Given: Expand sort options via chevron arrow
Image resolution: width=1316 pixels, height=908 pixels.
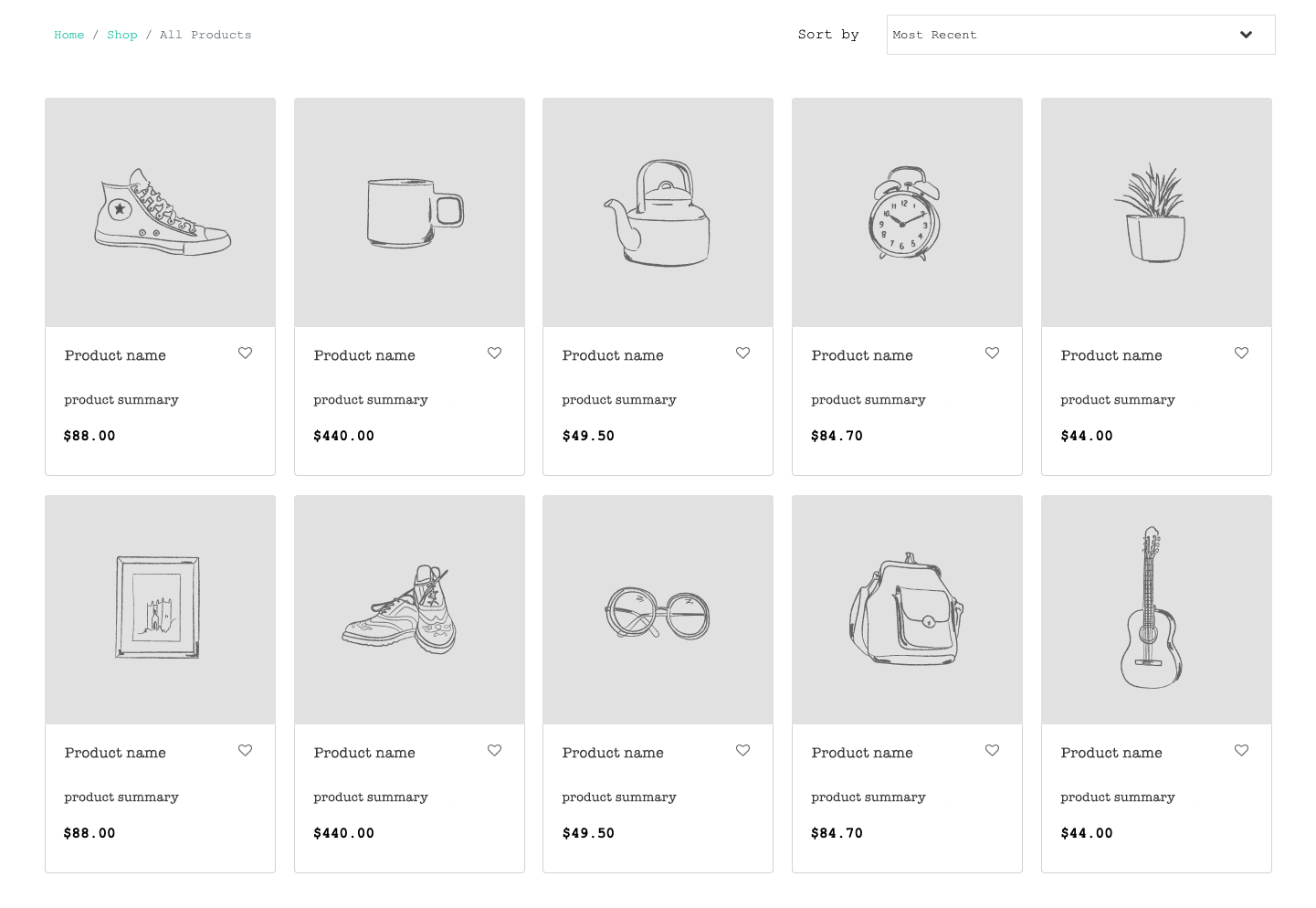Looking at the screenshot, I should click(x=1246, y=35).
